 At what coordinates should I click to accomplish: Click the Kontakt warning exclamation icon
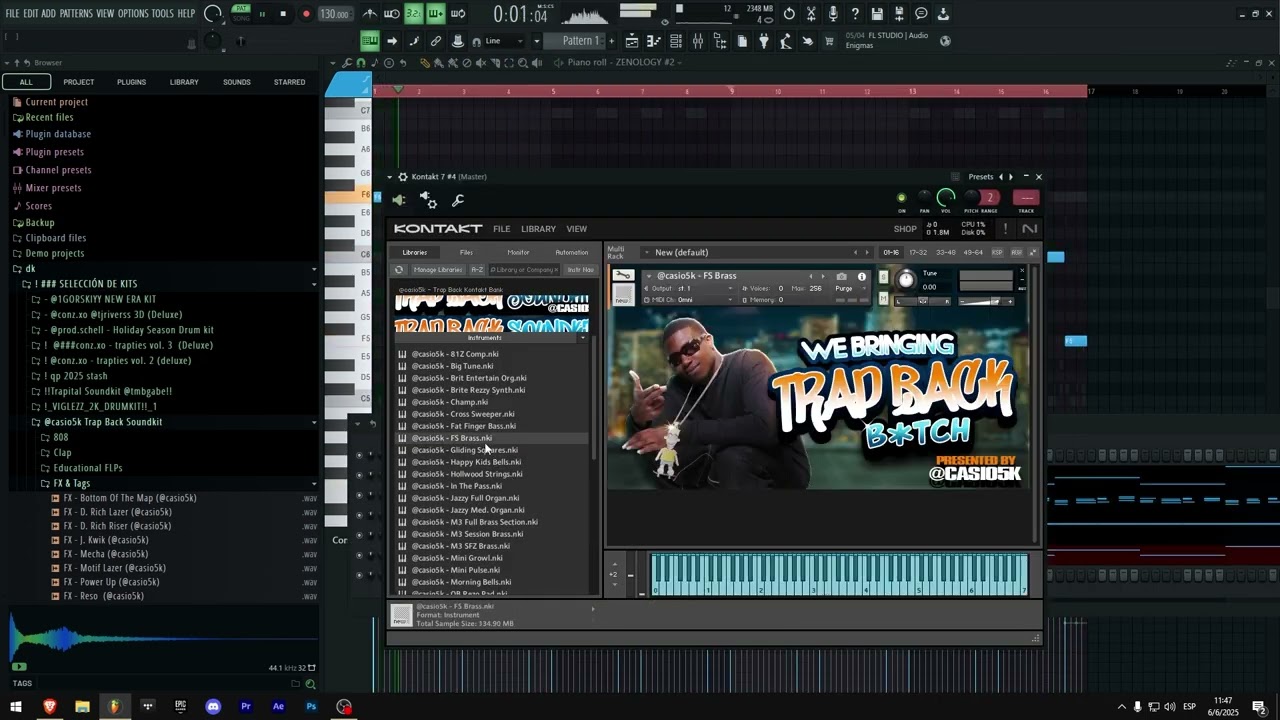pos(1006,229)
